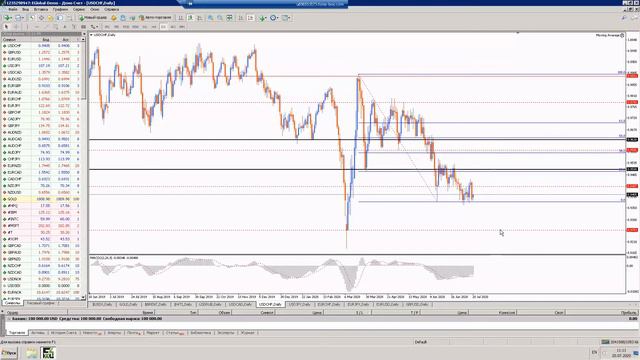The image size is (640, 360).
Task: Open the Графики menu
Action: [60, 9]
